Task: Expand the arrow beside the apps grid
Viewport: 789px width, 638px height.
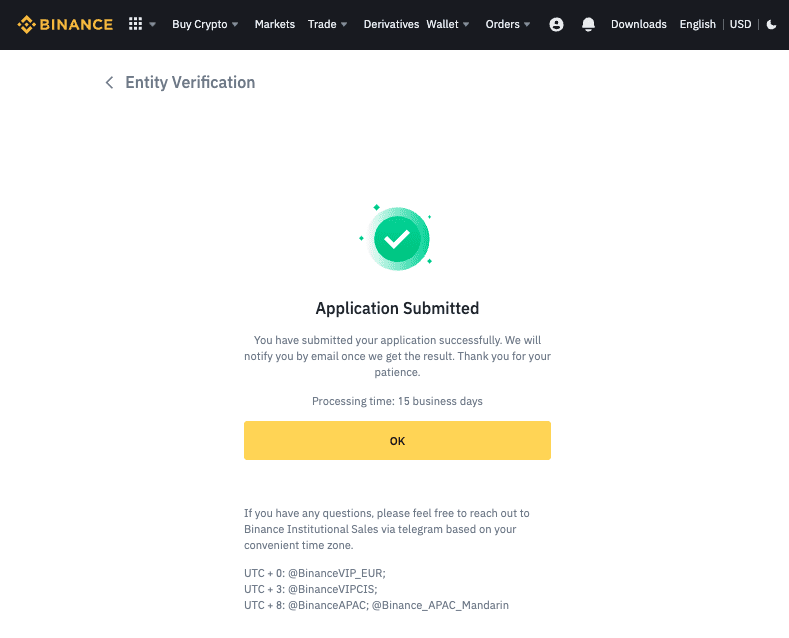Action: [x=152, y=24]
